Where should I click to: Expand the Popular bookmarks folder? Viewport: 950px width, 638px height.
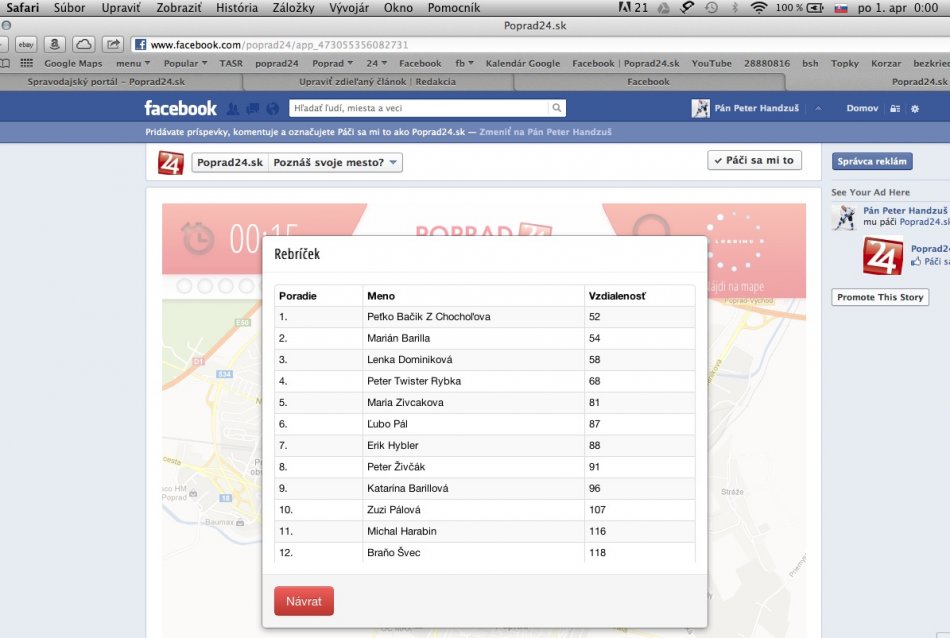tap(185, 63)
